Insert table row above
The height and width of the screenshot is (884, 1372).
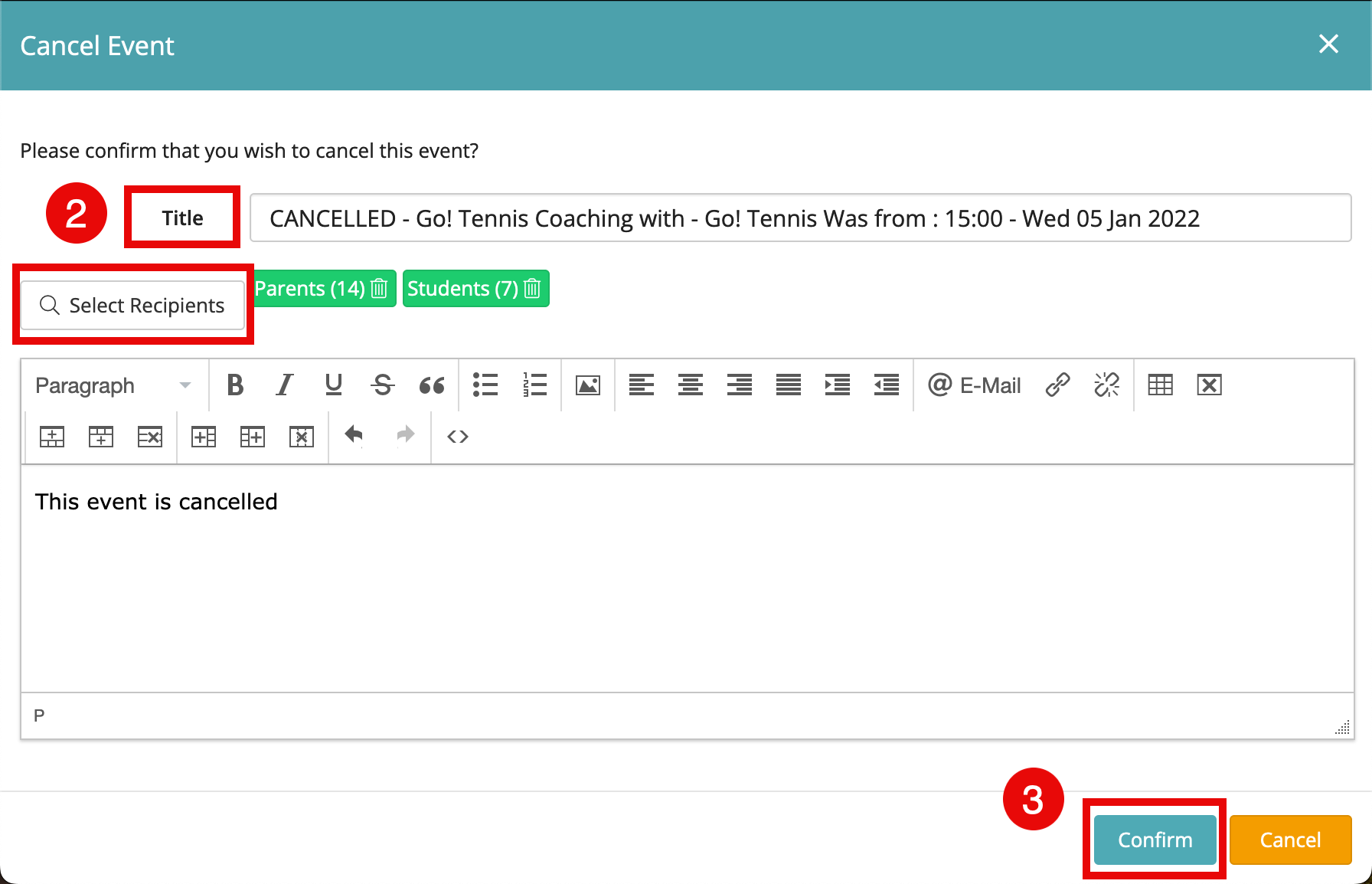[x=52, y=437]
